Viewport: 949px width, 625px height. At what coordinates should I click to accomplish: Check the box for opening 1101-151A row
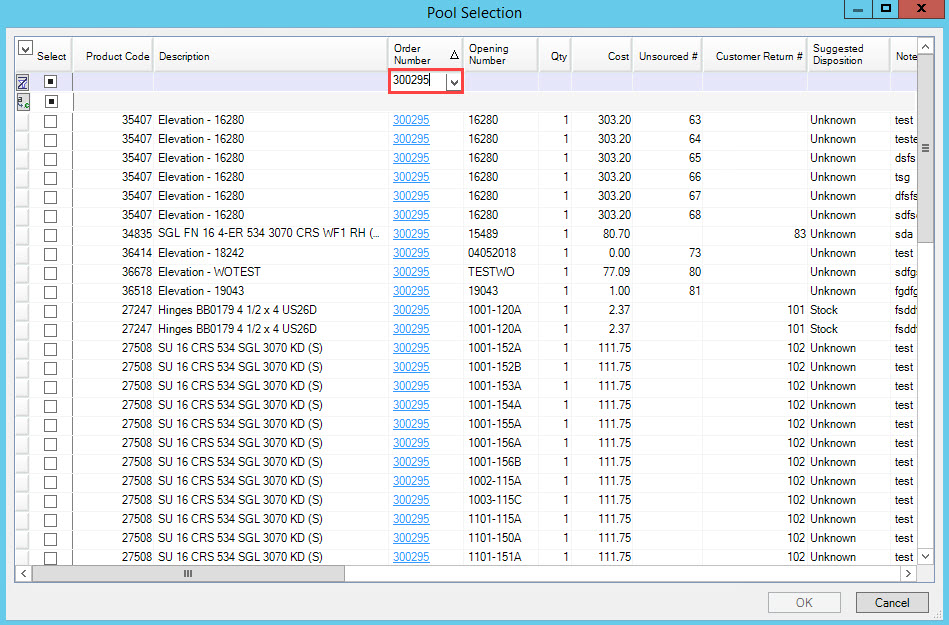[x=51, y=557]
